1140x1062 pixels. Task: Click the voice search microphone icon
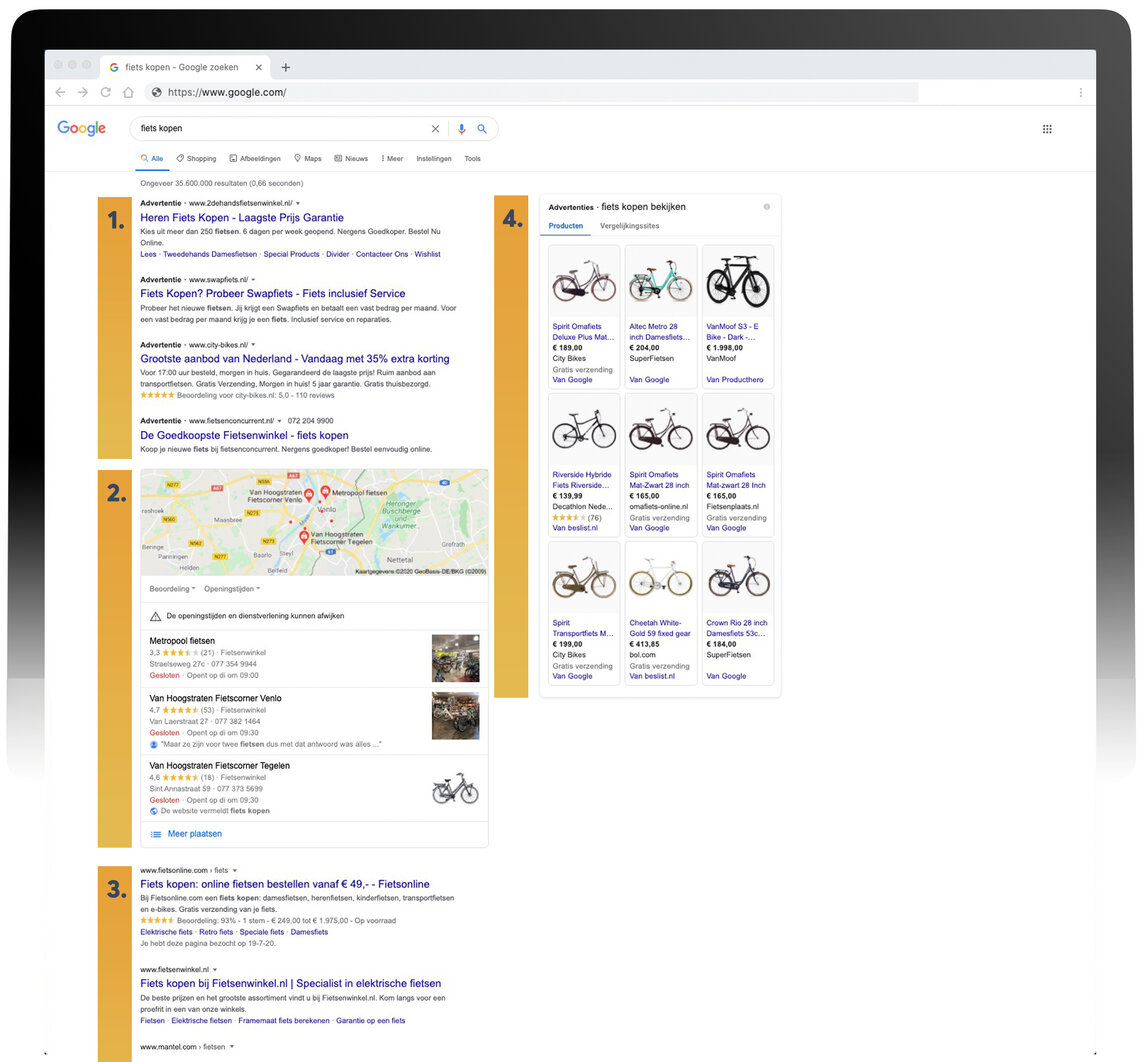coord(461,129)
